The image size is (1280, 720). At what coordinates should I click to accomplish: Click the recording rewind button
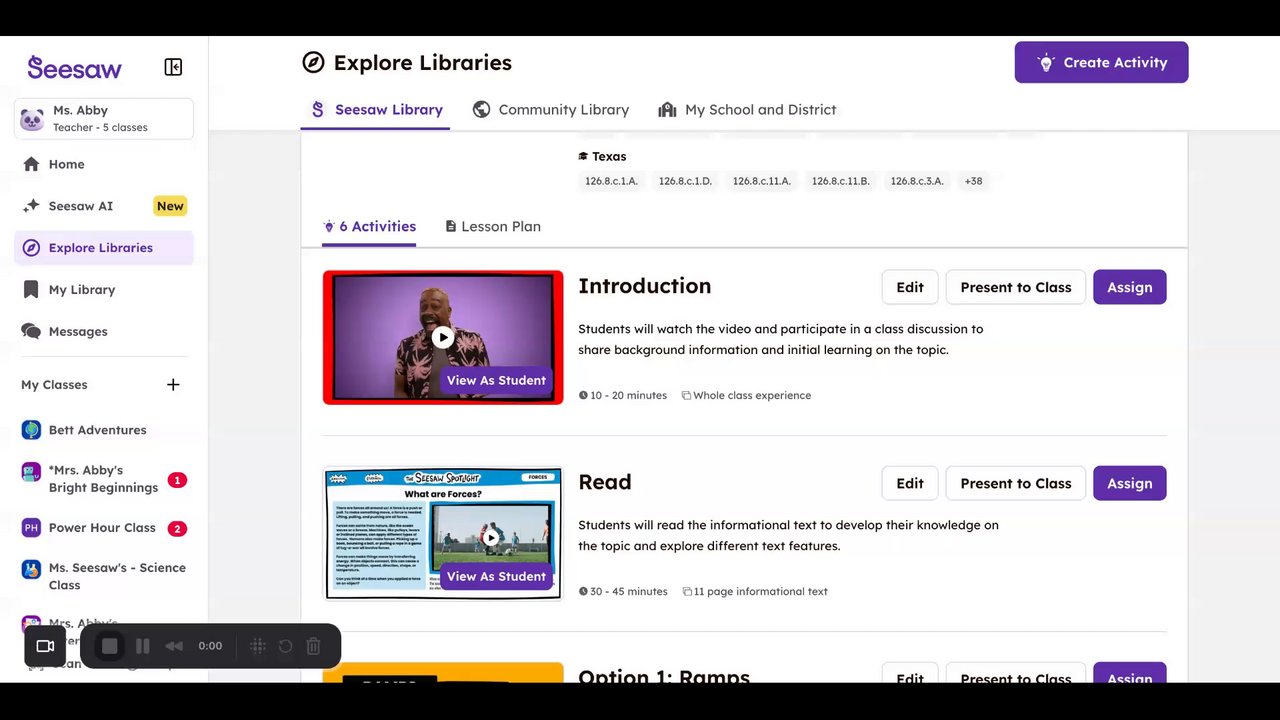(174, 646)
